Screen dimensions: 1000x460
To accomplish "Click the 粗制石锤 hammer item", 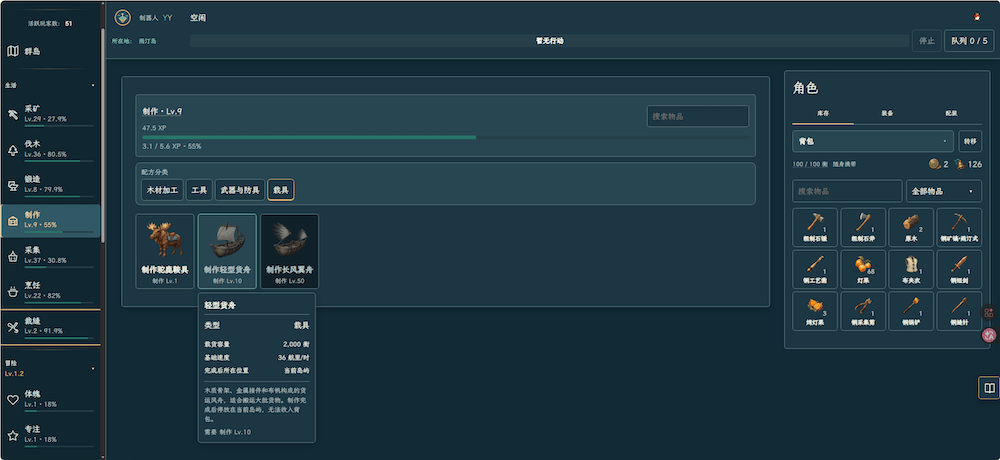I will tap(815, 227).
